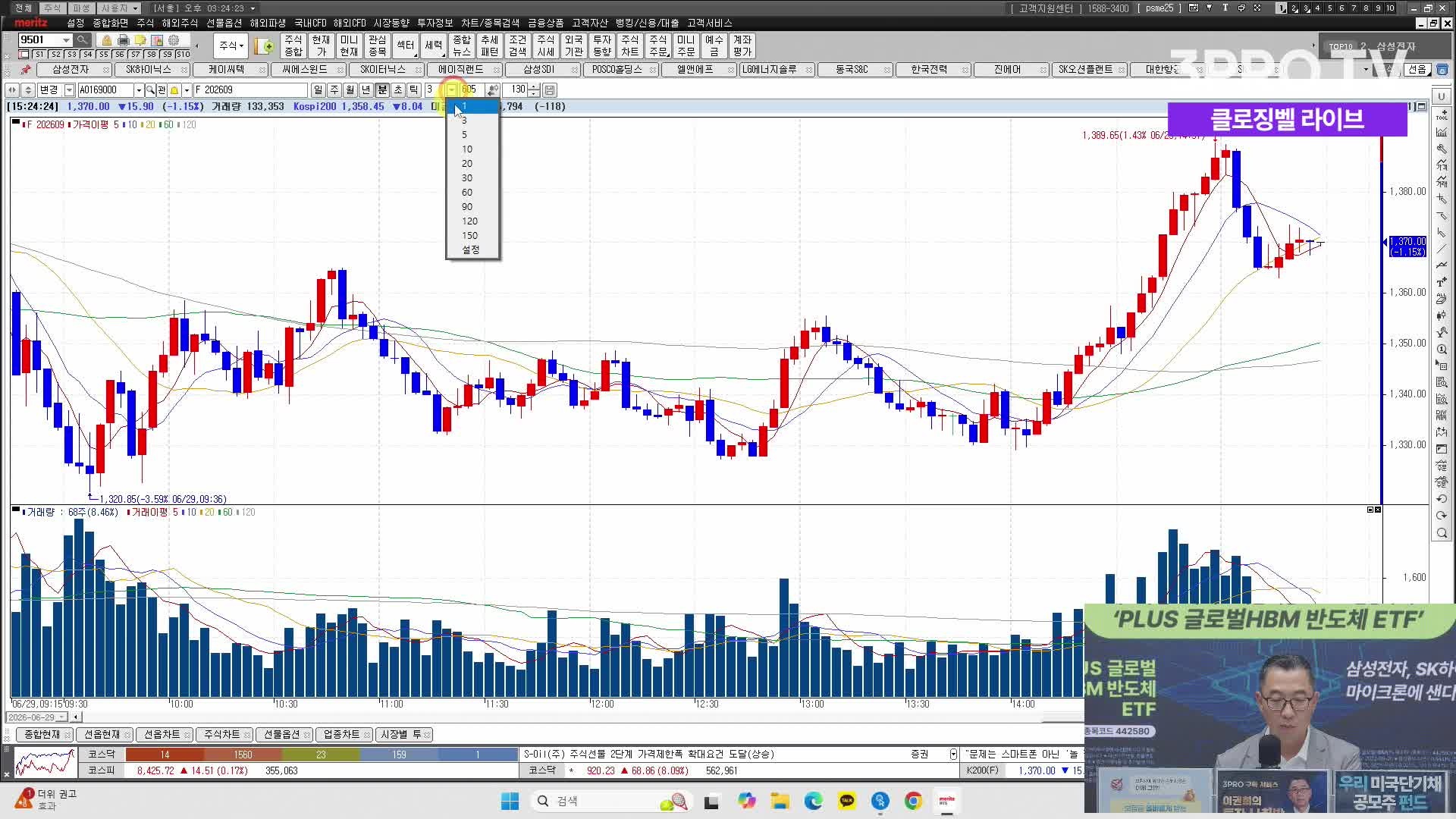This screenshot has width=1456, height=819.
Task: Open the 변경 dropdown arrow
Action: tap(69, 90)
